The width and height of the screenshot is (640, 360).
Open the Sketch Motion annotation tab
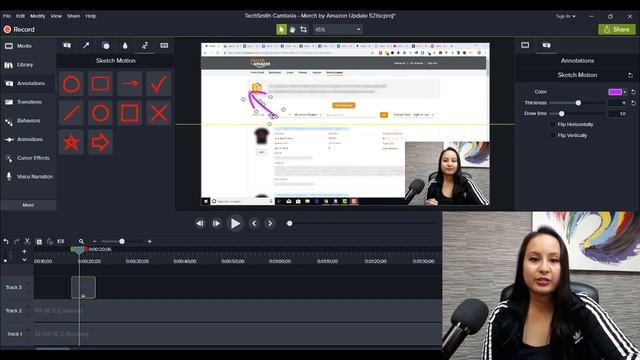pos(145,46)
